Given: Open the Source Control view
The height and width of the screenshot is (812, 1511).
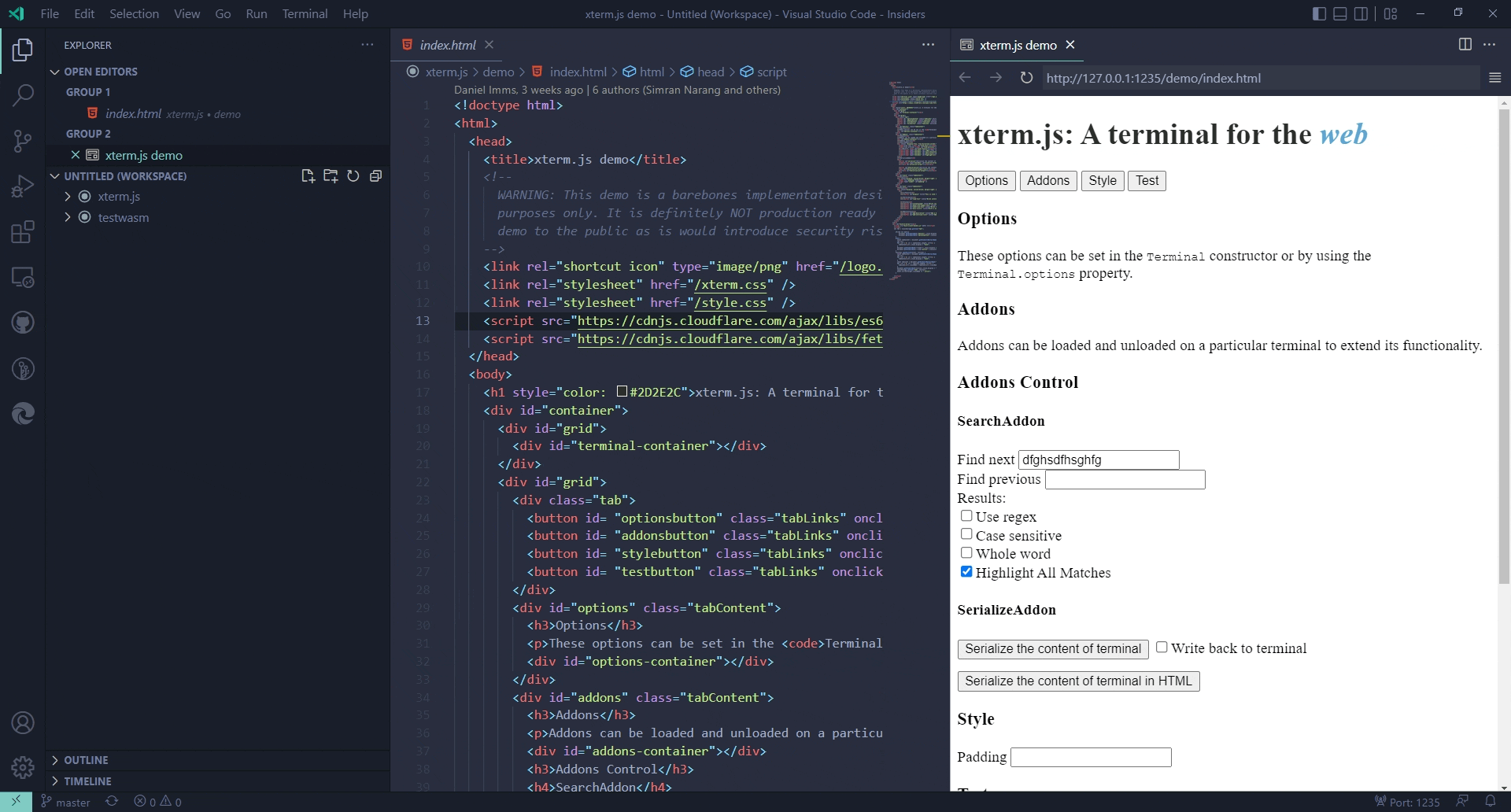Looking at the screenshot, I should coord(23,141).
